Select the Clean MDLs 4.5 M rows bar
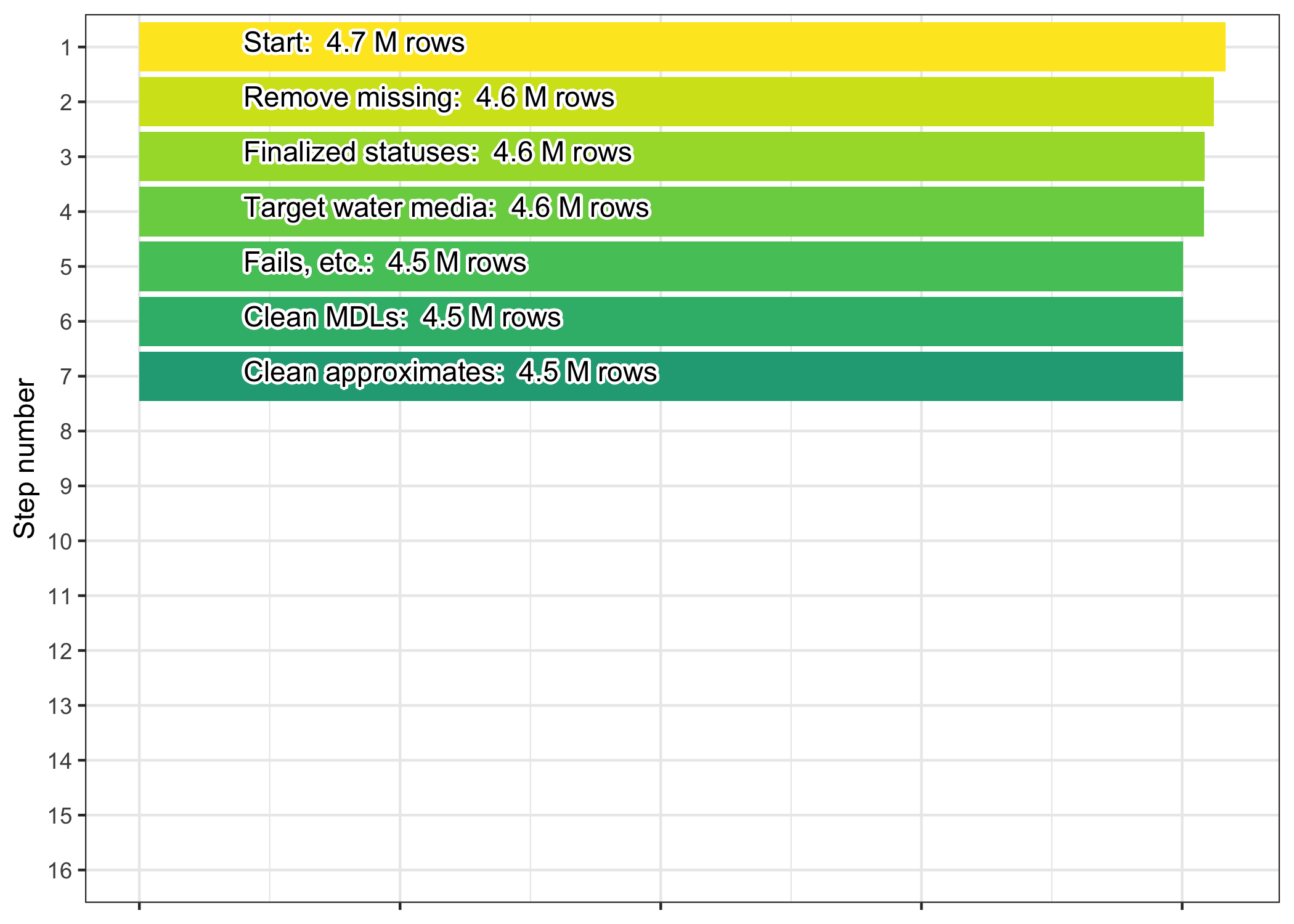 (661, 321)
